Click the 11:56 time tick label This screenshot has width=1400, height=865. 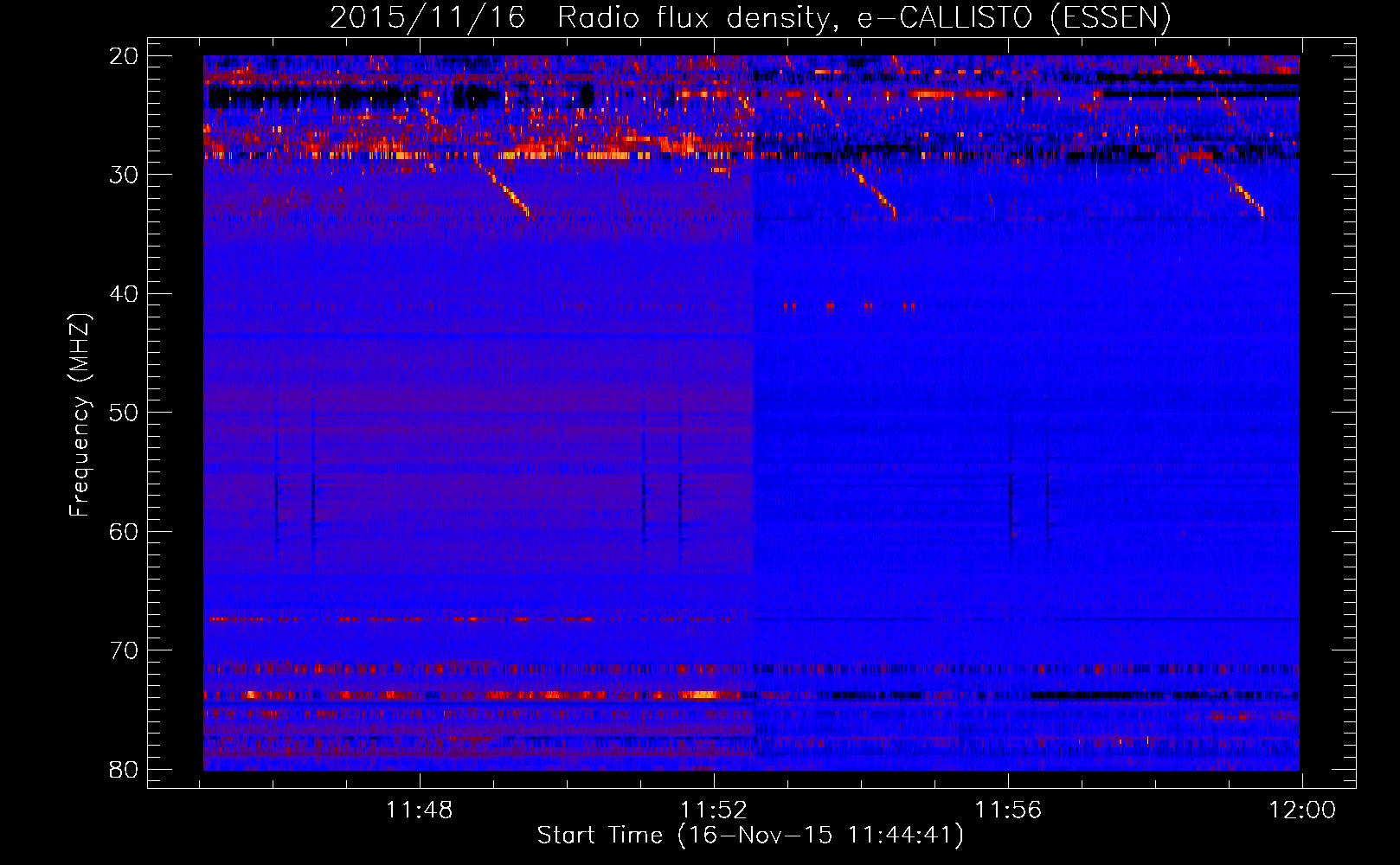pos(1008,811)
